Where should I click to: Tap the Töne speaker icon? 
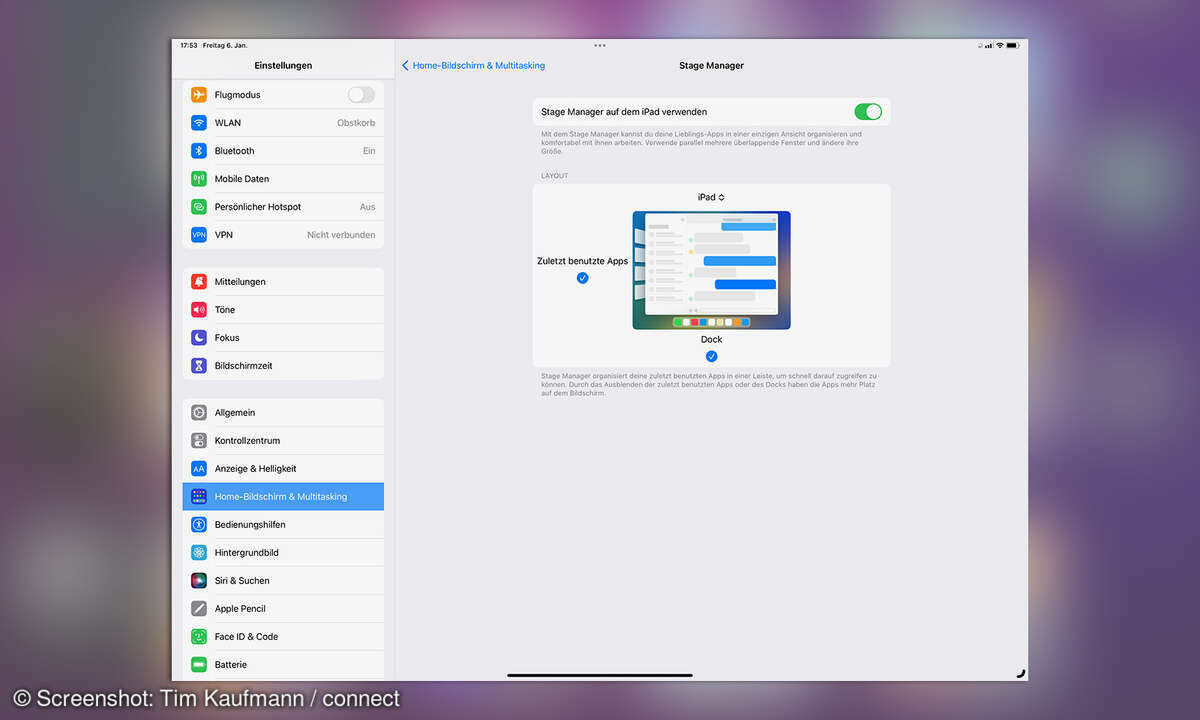click(199, 310)
